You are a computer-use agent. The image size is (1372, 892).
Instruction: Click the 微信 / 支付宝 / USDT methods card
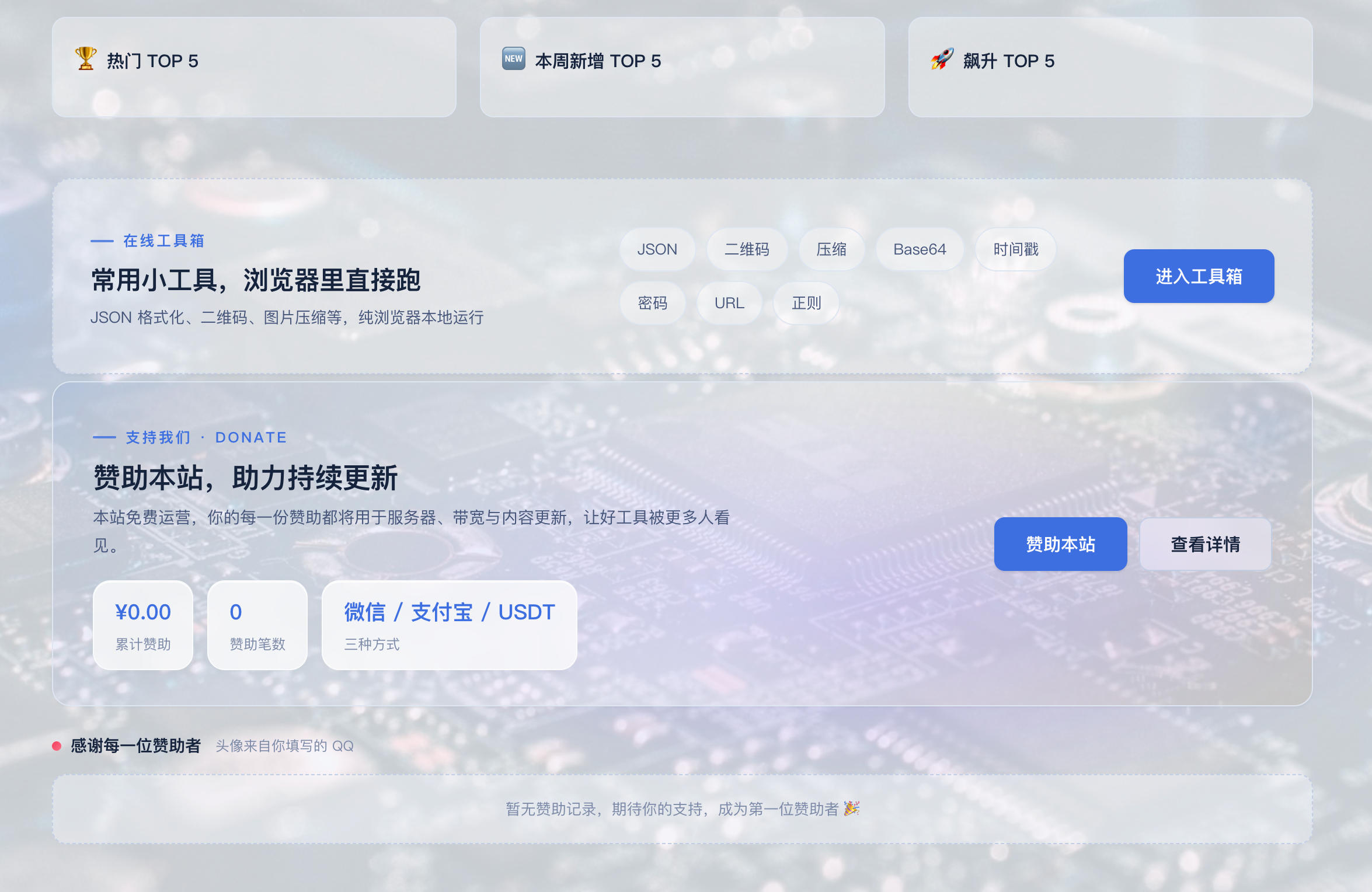[450, 625]
